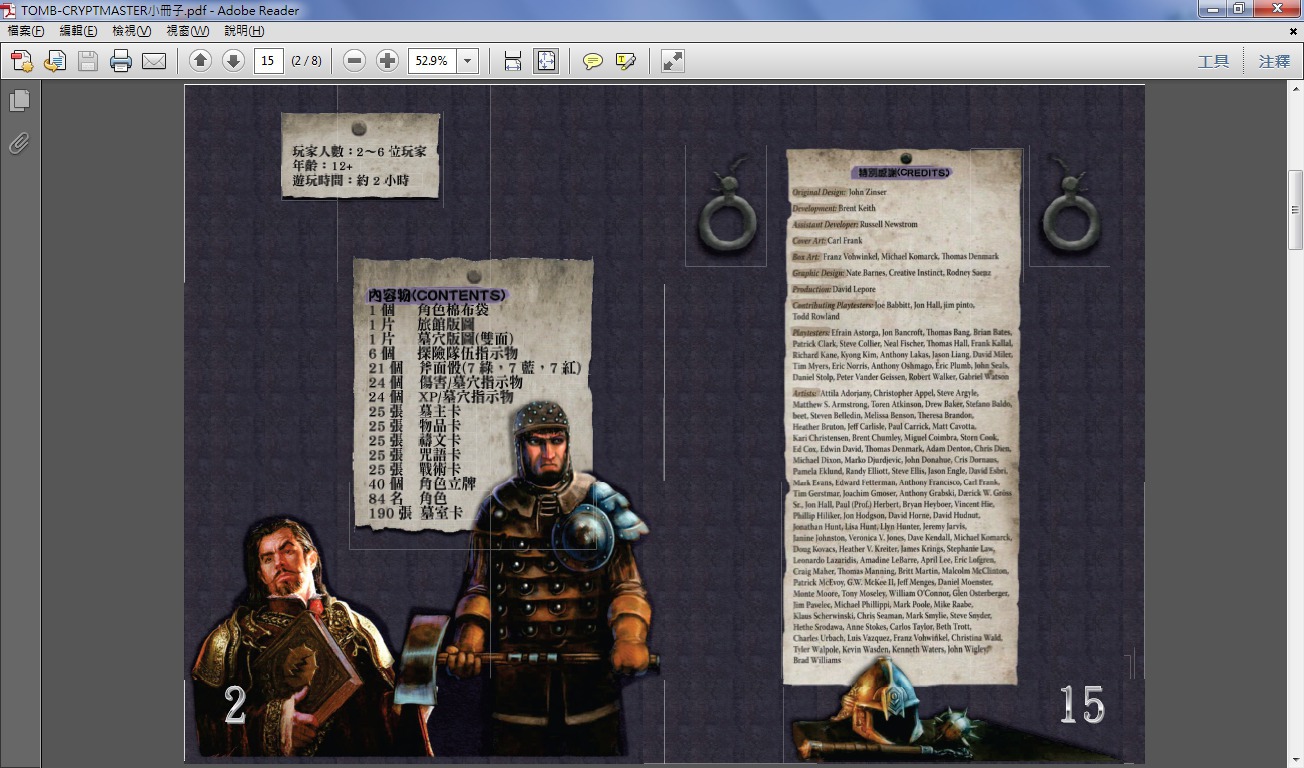Open the 視窗(W) menu
This screenshot has width=1304, height=768.
coord(187,31)
